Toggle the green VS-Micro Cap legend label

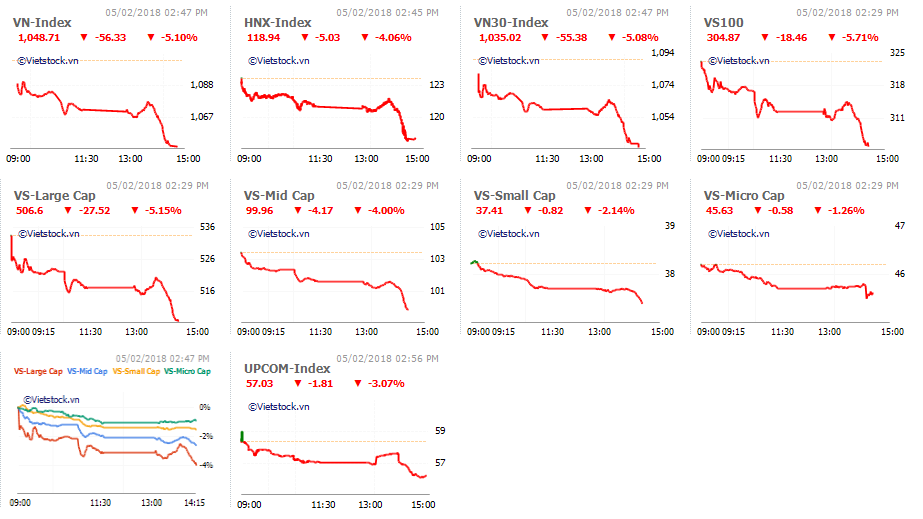pos(187,371)
